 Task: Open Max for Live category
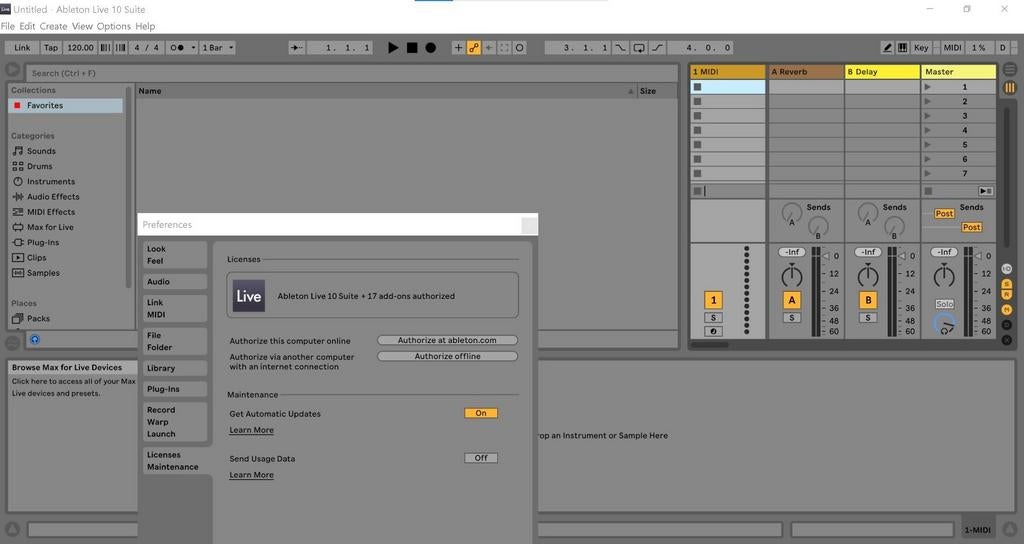pyautogui.click(x=50, y=227)
